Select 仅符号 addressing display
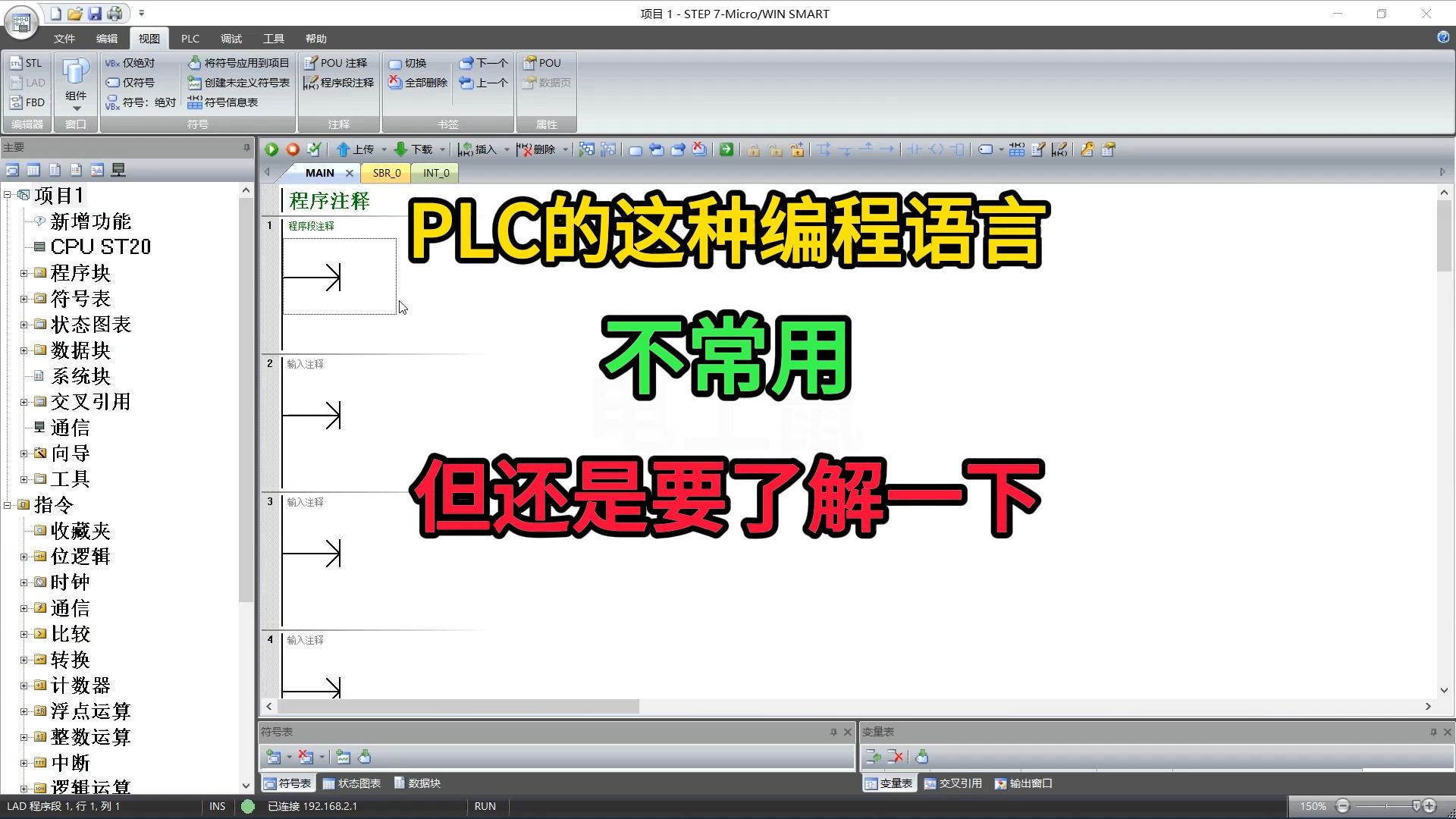 coord(130,83)
